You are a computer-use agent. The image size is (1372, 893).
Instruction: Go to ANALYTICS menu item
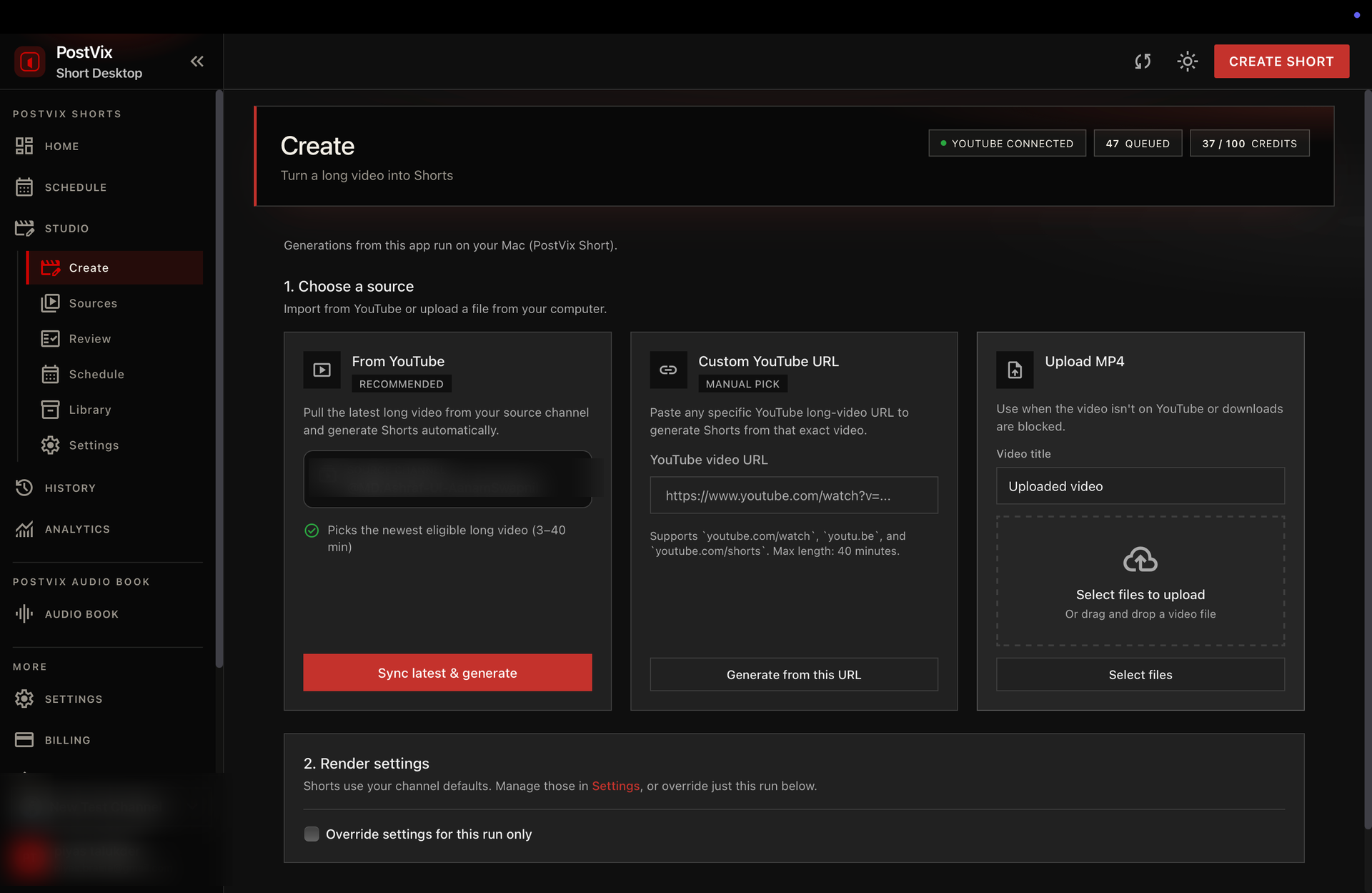(77, 530)
